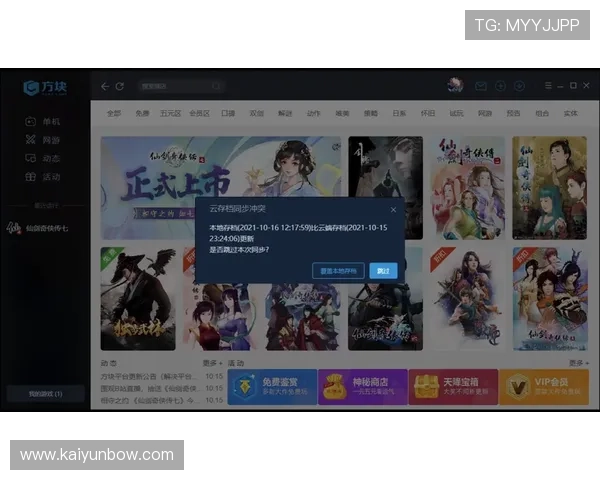Click the 覆盖本地存档 button
Screen dimensions: 600x480
coord(338,271)
